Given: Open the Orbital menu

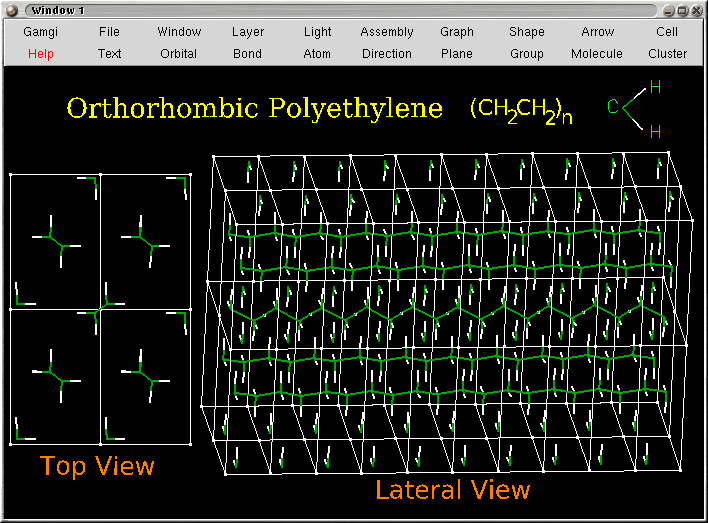Looking at the screenshot, I should point(178,54).
